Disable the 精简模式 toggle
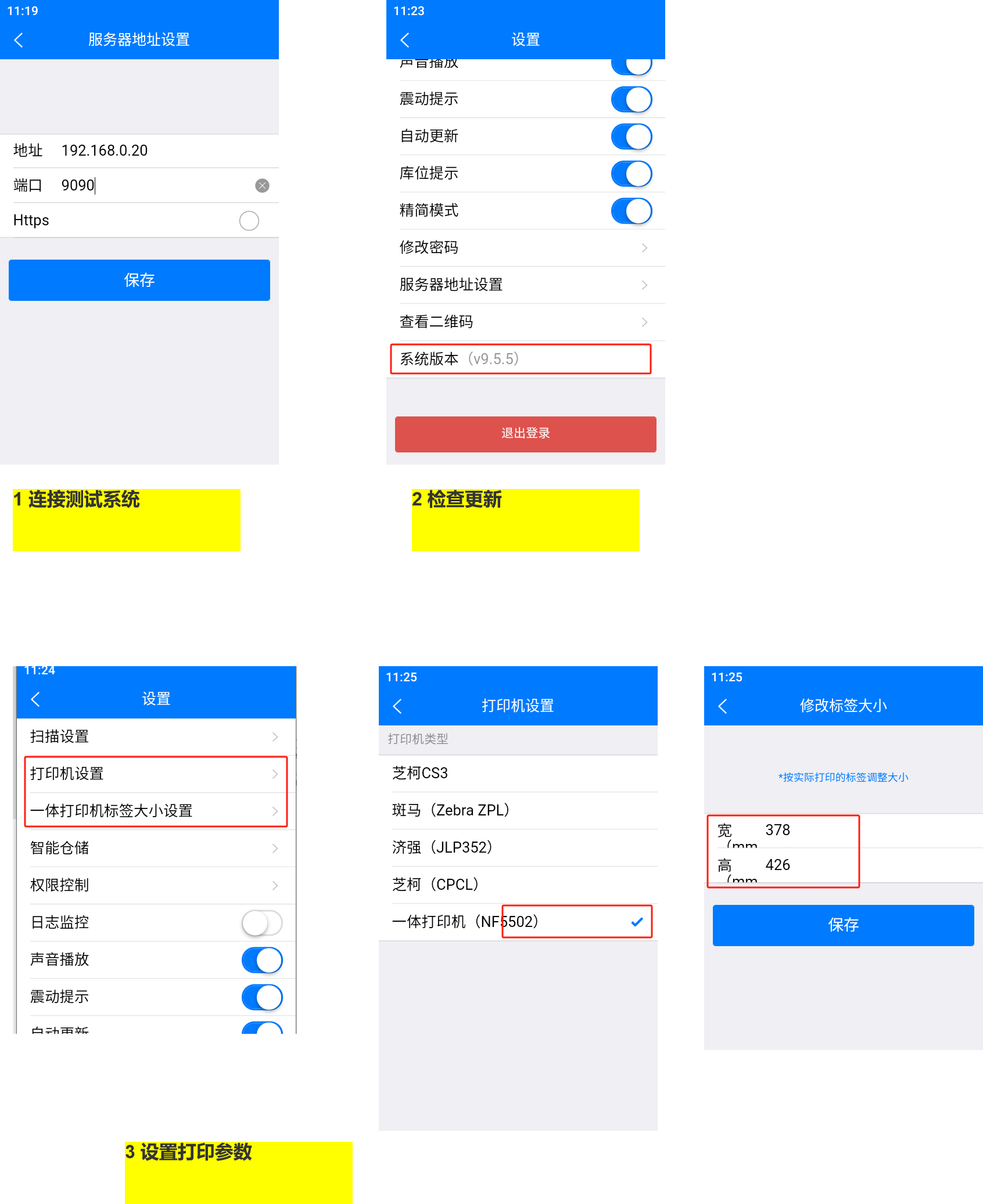This screenshot has width=983, height=1204. pyautogui.click(x=631, y=211)
